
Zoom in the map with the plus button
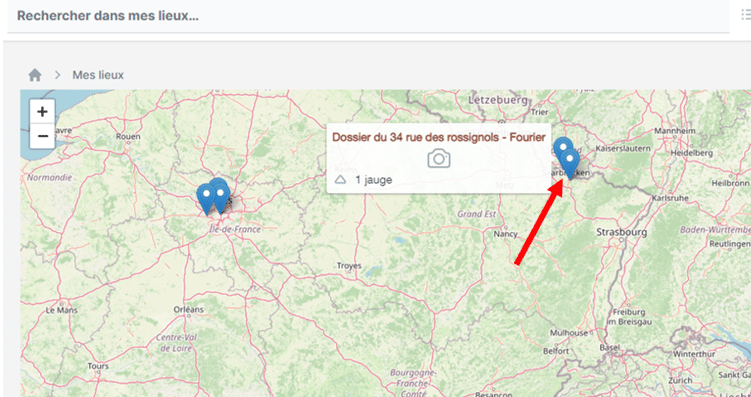pos(43,112)
